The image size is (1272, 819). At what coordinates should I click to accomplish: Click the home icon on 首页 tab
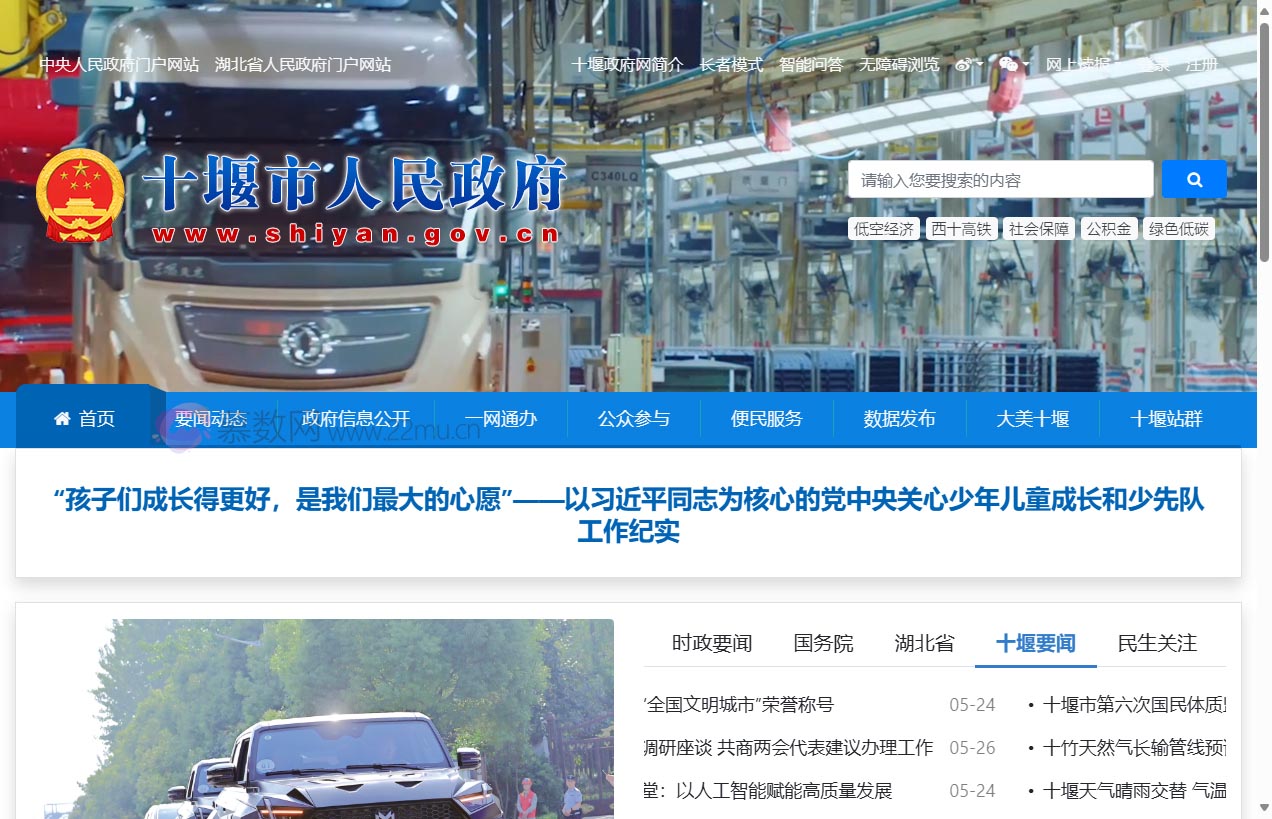pos(60,418)
